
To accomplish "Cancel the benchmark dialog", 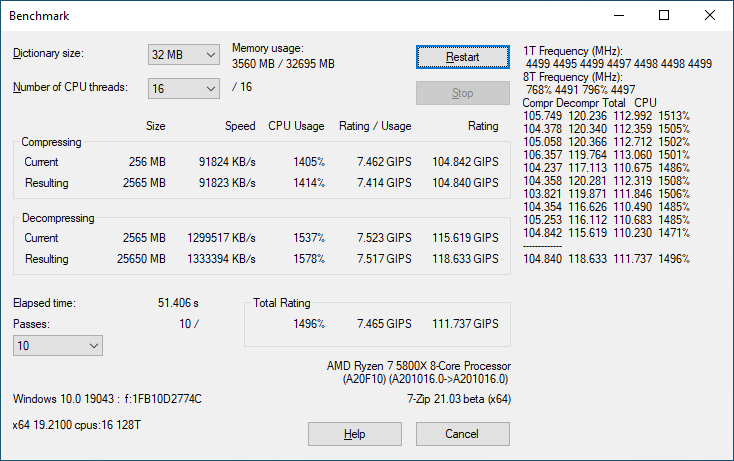I will 462,434.
